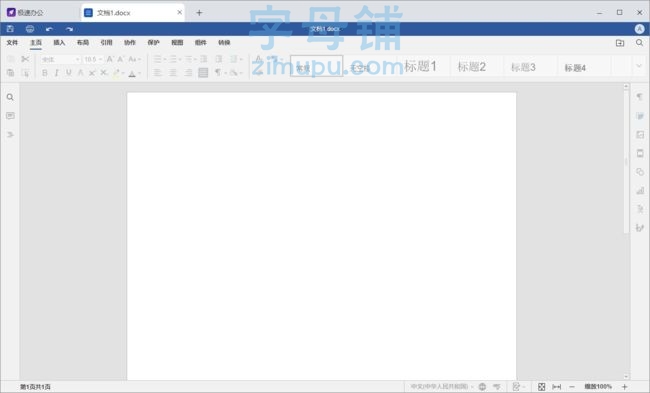Open the 插入 menu tab

(x=59, y=42)
